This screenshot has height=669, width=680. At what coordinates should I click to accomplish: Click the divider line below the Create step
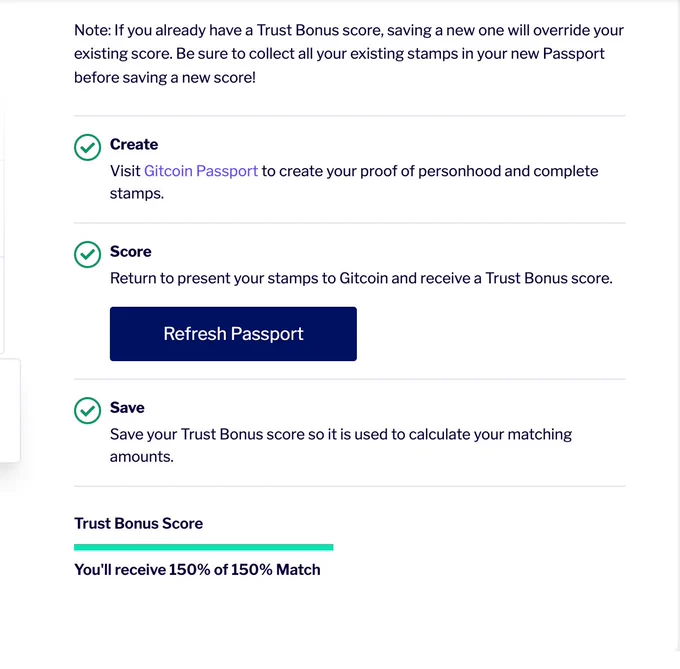point(350,223)
